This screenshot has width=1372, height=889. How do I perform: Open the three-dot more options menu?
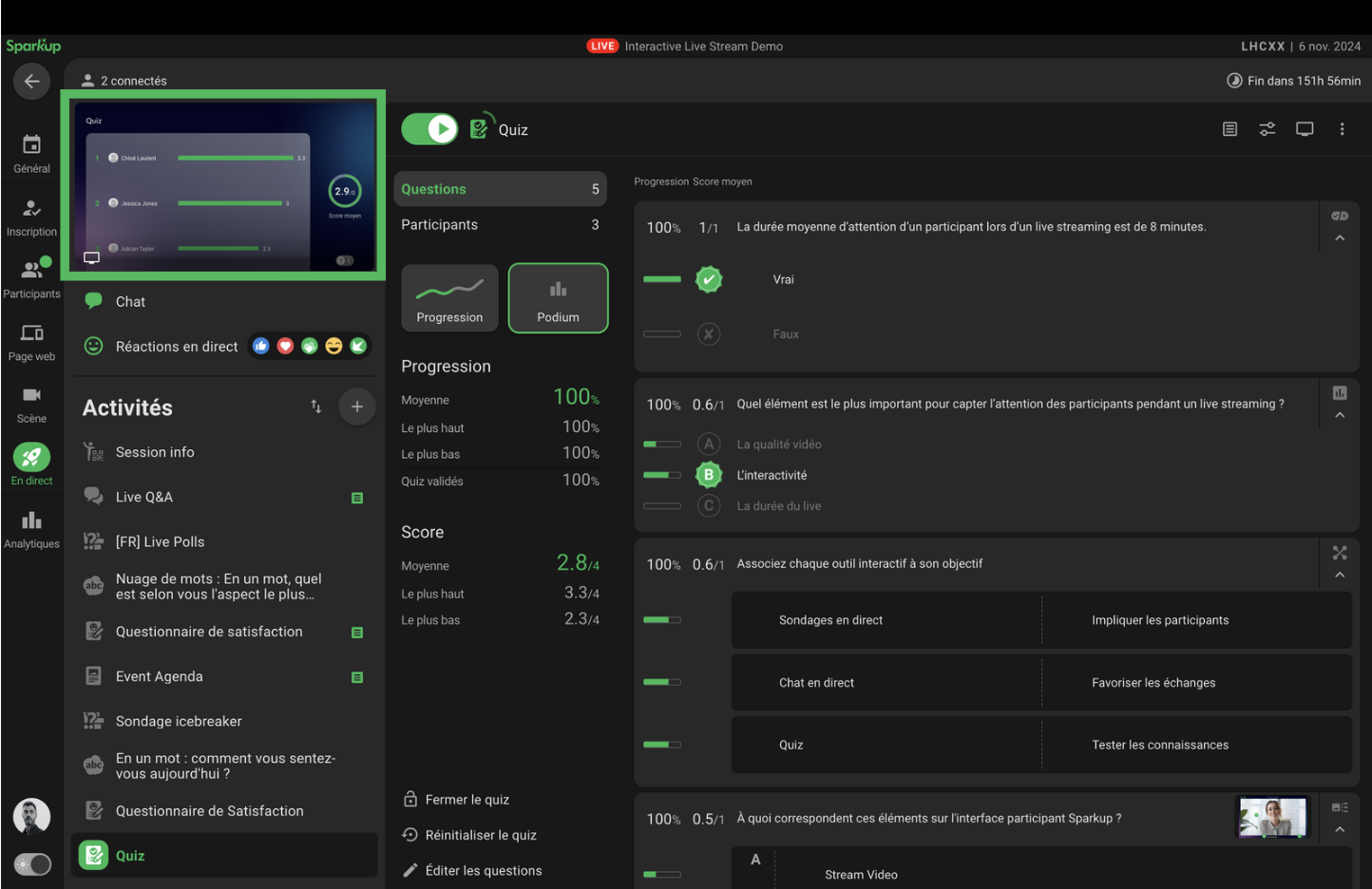1342,129
